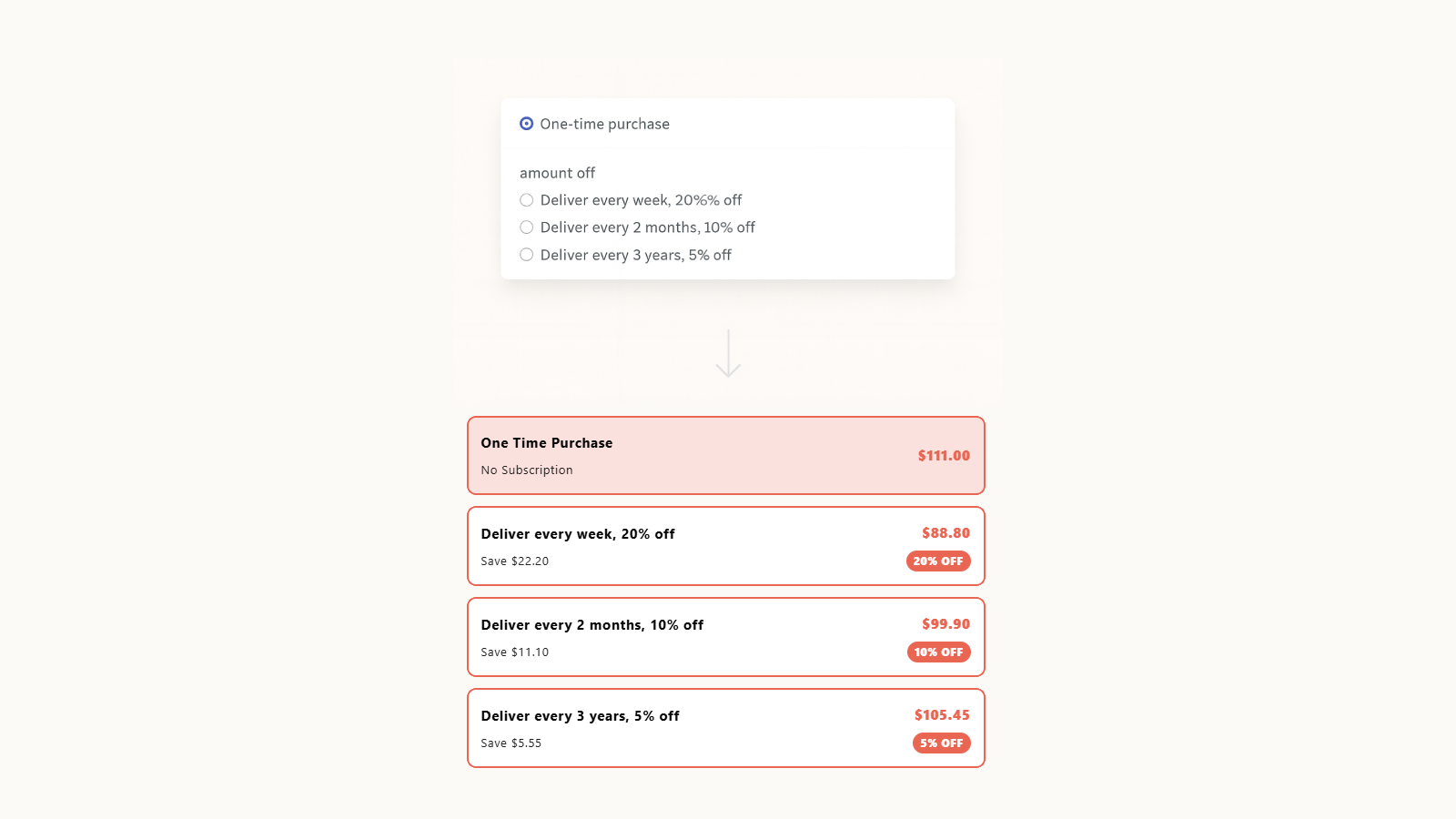
Task: Click the $99.90 discounted price
Action: click(x=945, y=624)
